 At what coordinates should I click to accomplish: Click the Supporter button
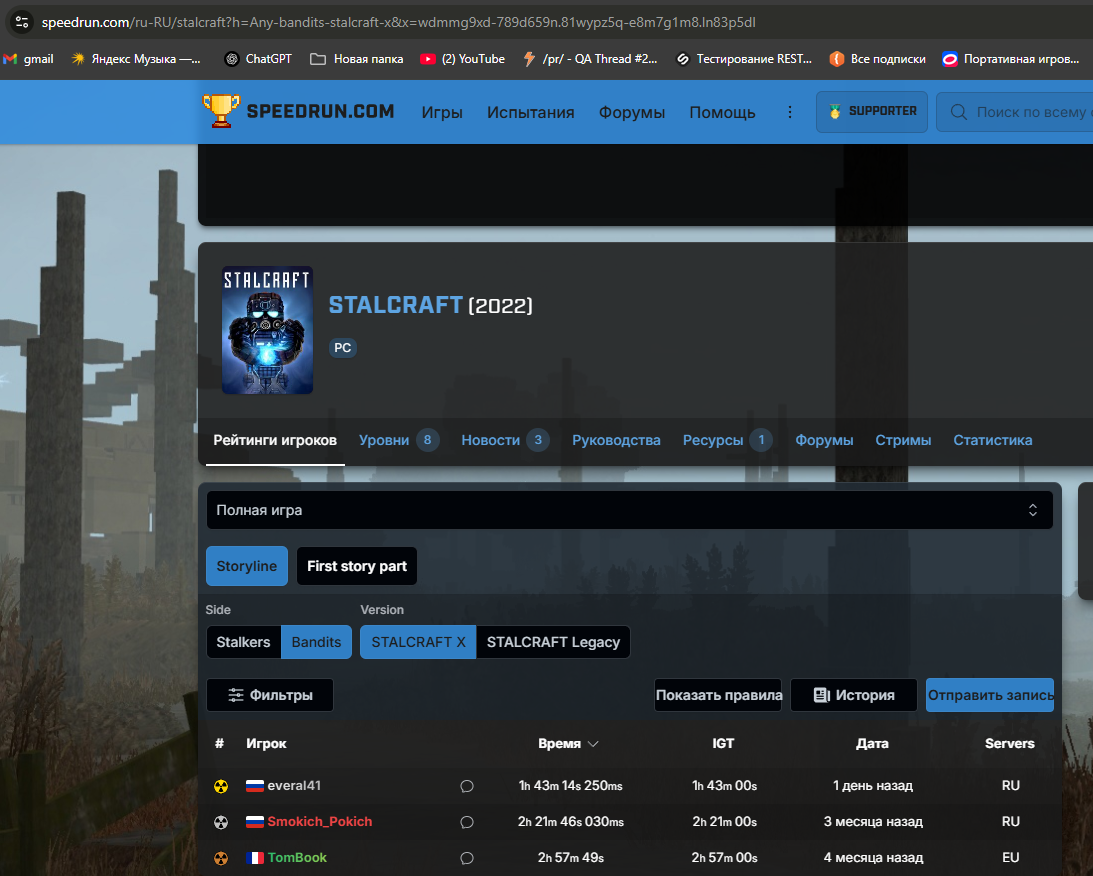pyautogui.click(x=871, y=112)
